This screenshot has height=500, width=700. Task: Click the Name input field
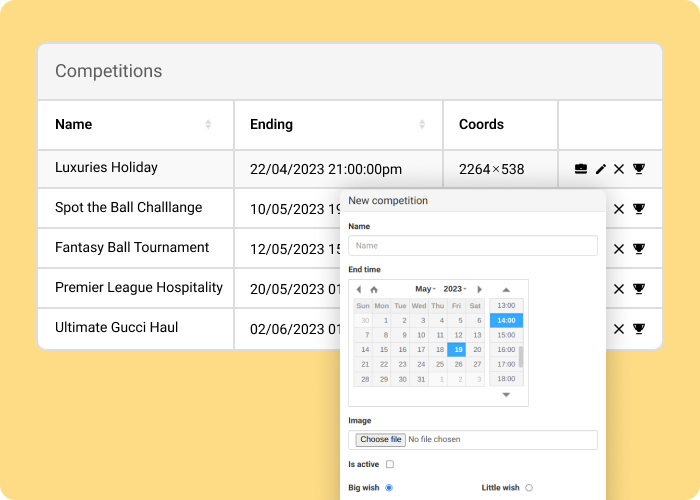(473, 245)
